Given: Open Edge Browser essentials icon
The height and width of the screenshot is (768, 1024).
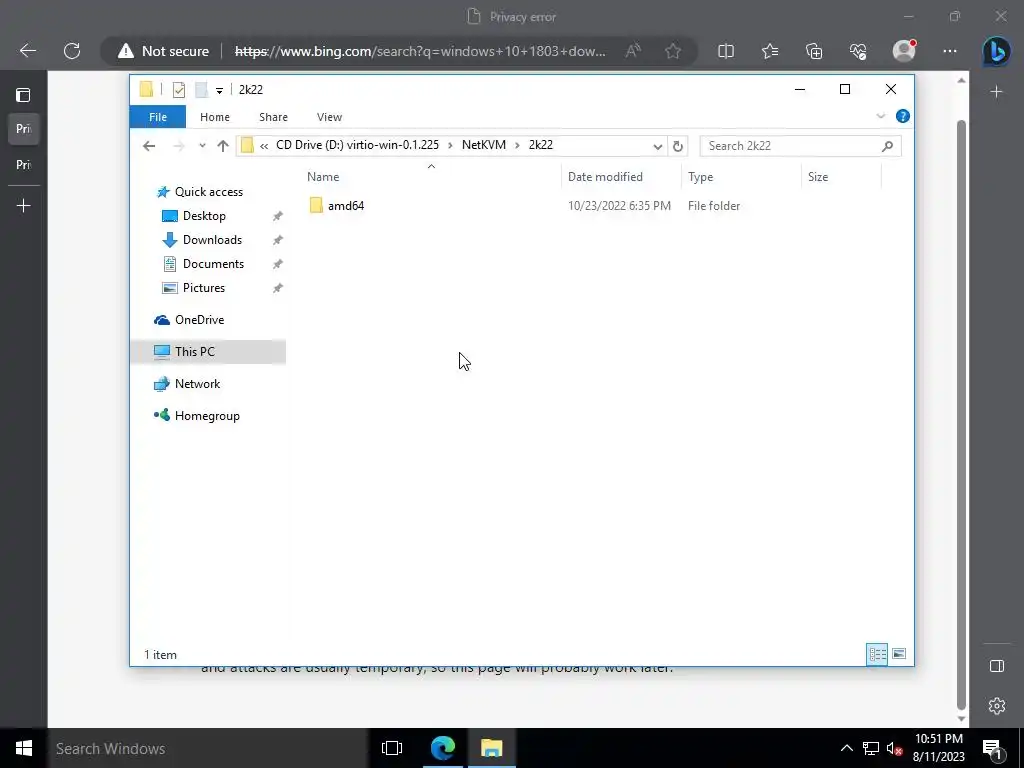Looking at the screenshot, I should point(858,51).
